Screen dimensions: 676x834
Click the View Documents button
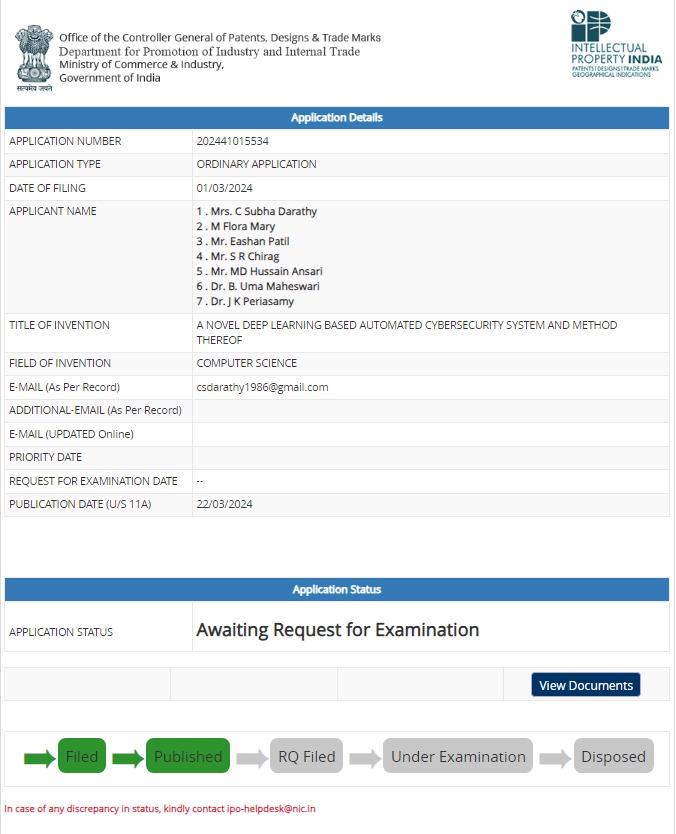pyautogui.click(x=586, y=685)
